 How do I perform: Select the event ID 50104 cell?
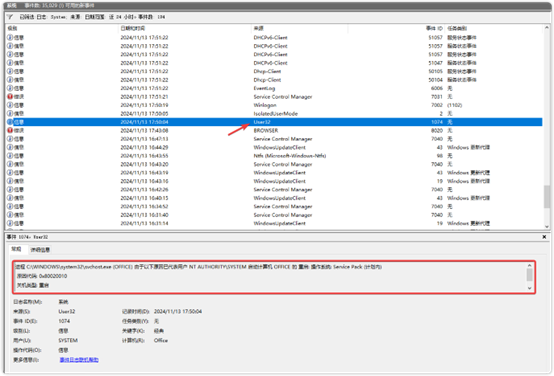(435, 80)
